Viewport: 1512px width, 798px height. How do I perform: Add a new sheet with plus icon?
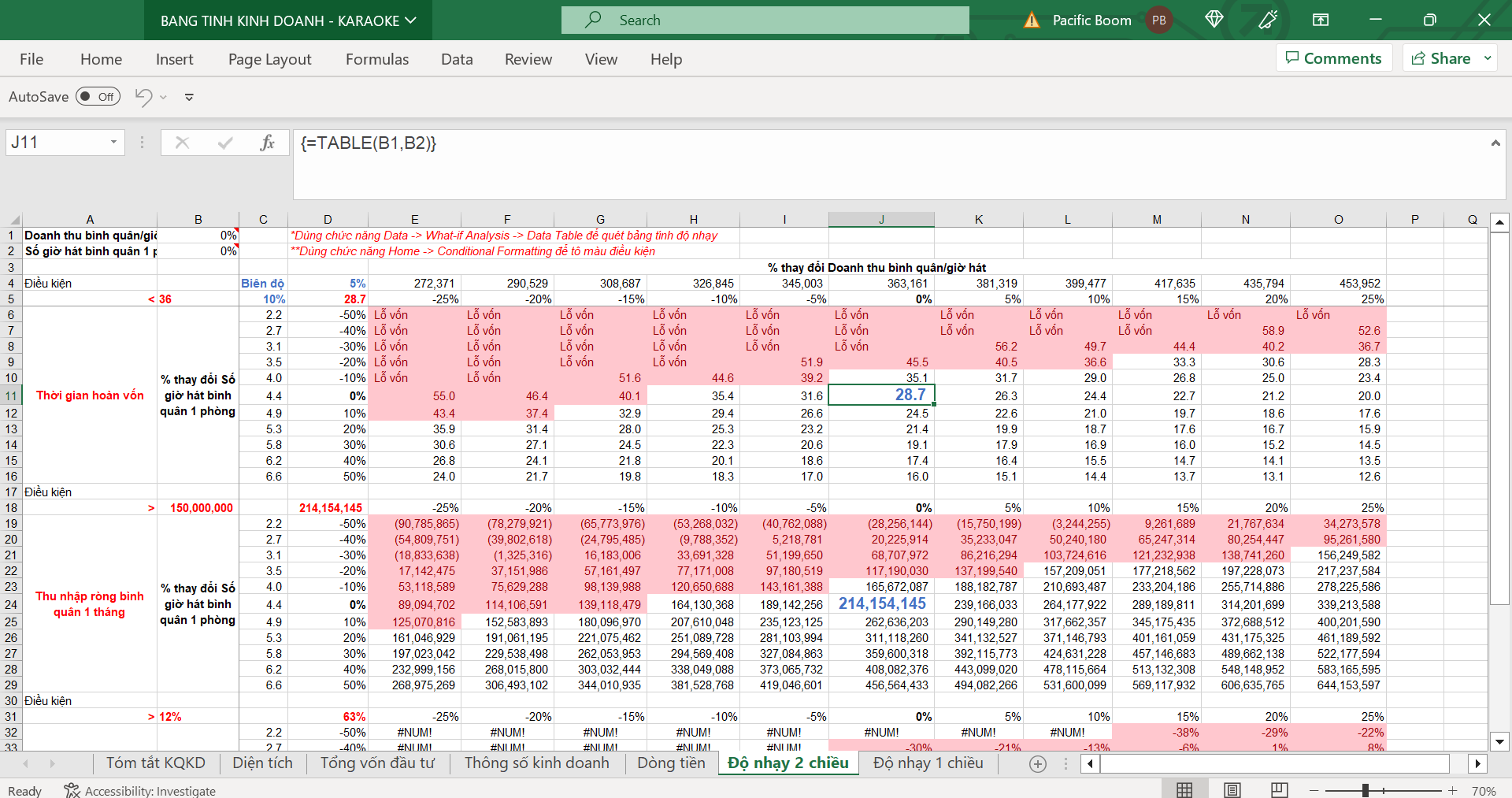(x=1038, y=763)
